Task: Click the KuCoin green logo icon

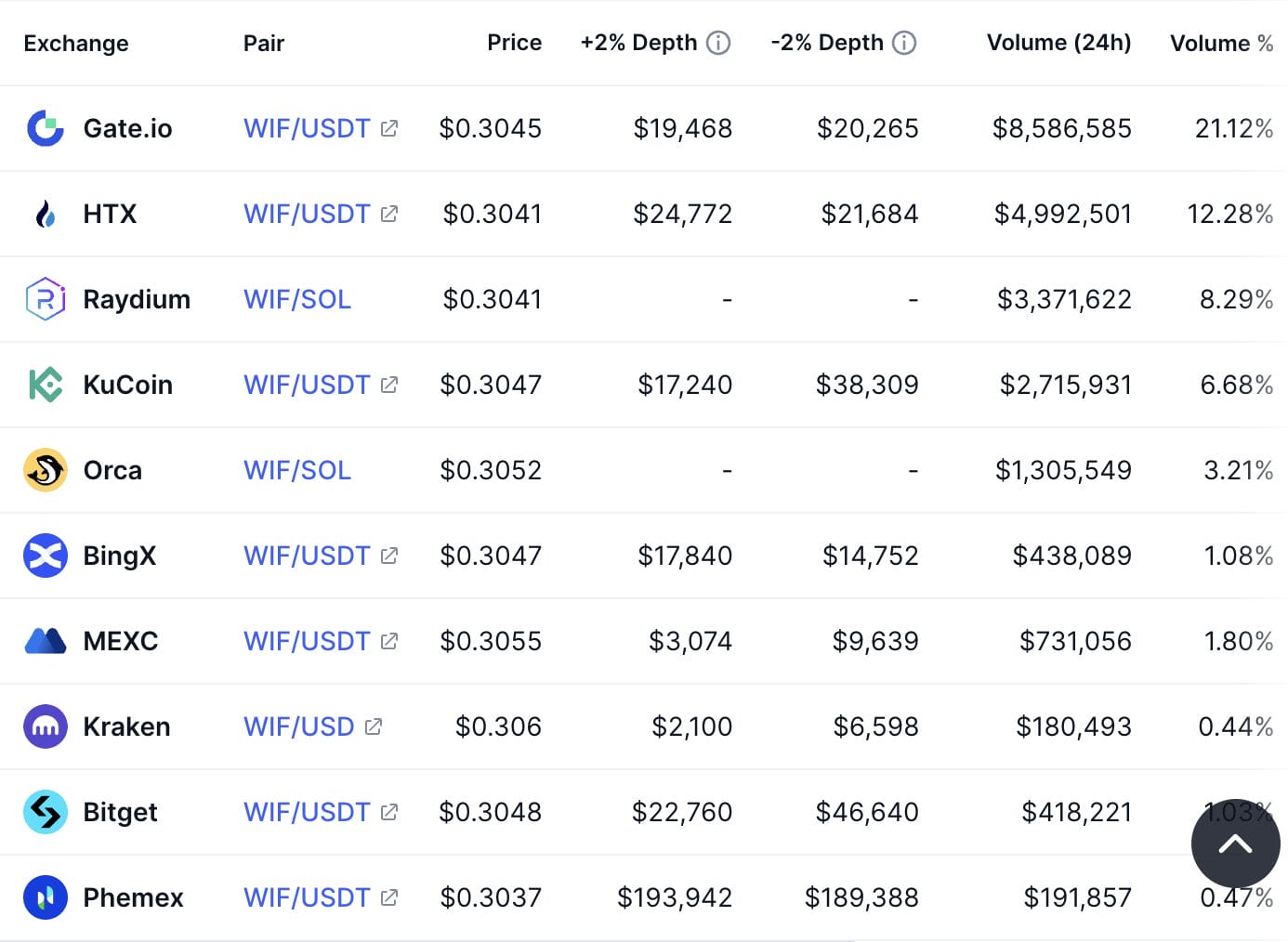Action: 45,385
